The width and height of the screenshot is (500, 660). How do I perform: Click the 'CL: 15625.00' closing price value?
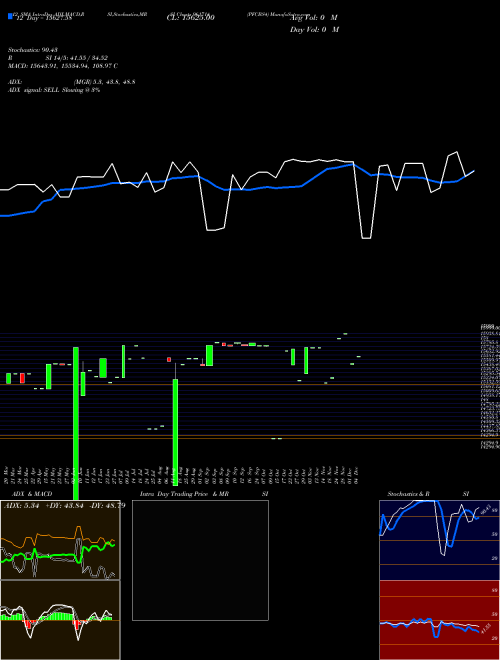click(x=191, y=18)
